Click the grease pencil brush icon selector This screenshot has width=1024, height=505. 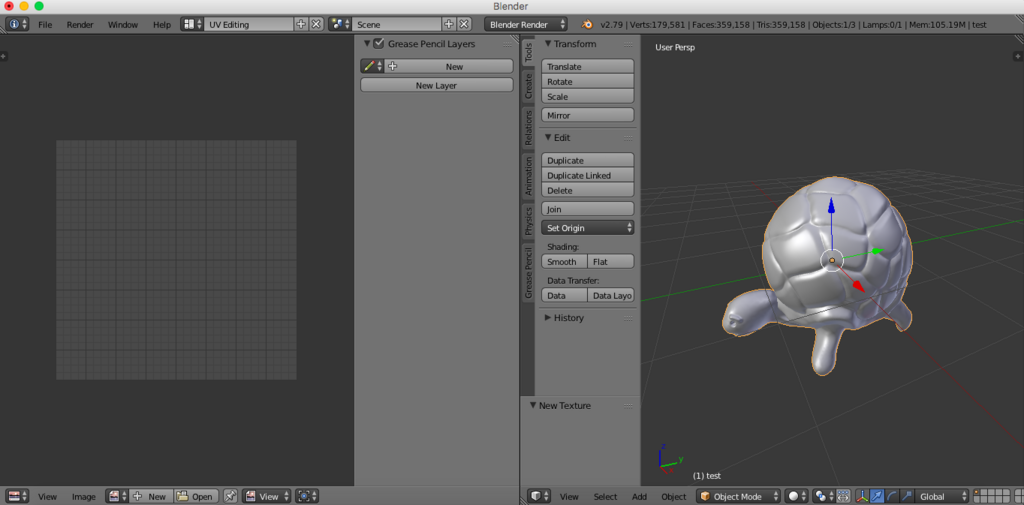tap(372, 67)
